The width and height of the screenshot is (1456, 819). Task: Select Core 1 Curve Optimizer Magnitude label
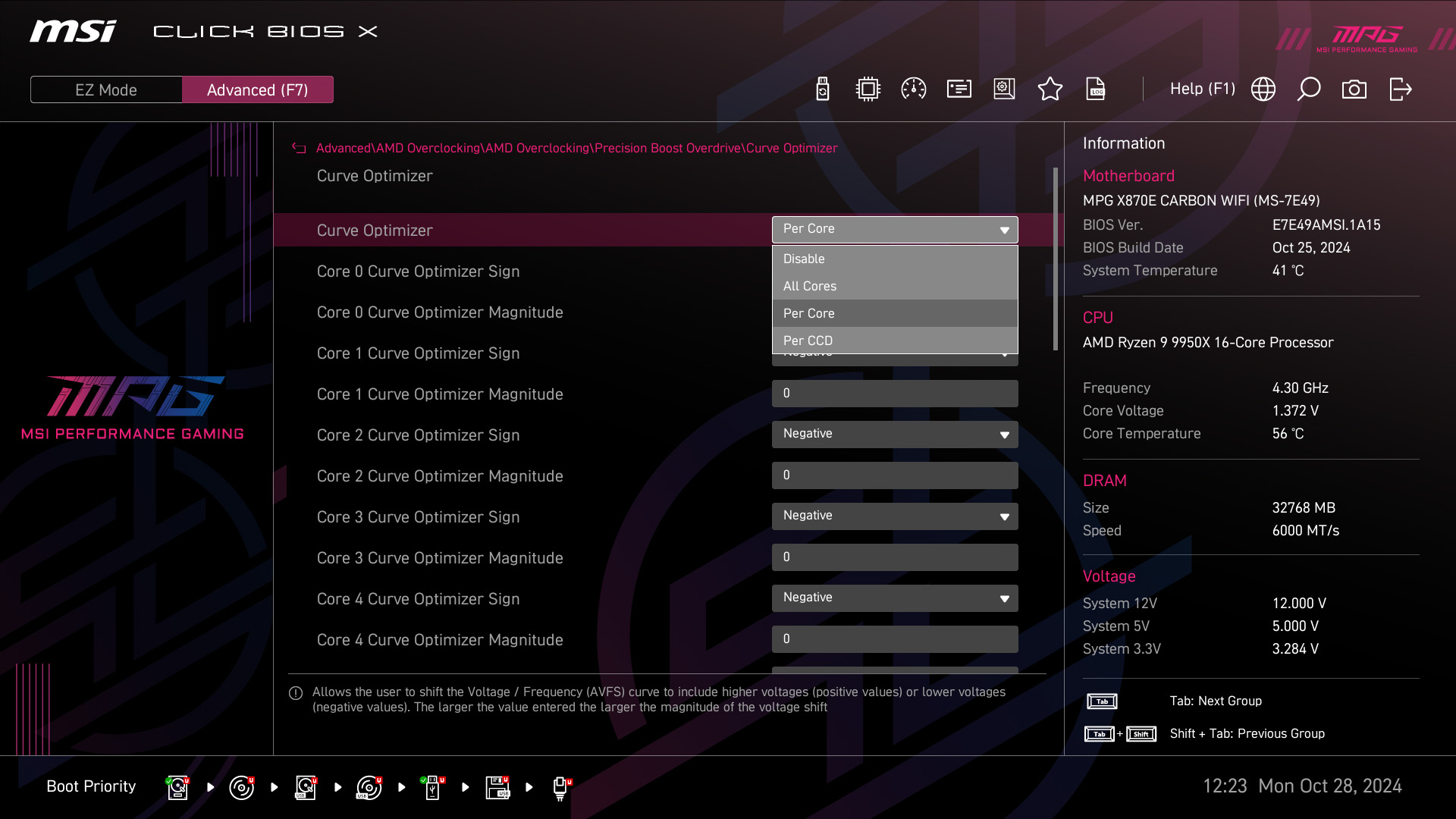[440, 394]
